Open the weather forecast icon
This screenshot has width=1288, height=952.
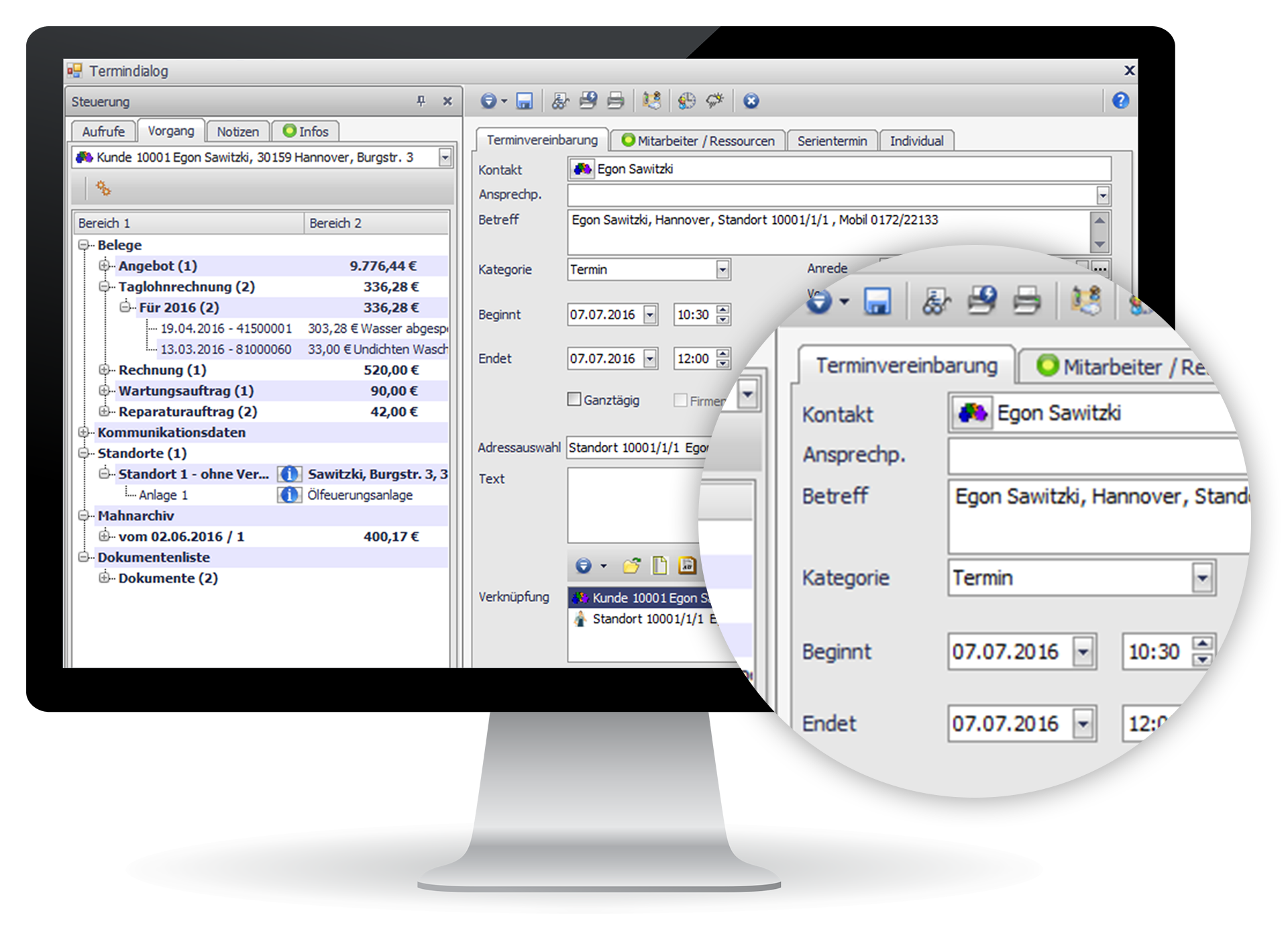click(x=714, y=101)
